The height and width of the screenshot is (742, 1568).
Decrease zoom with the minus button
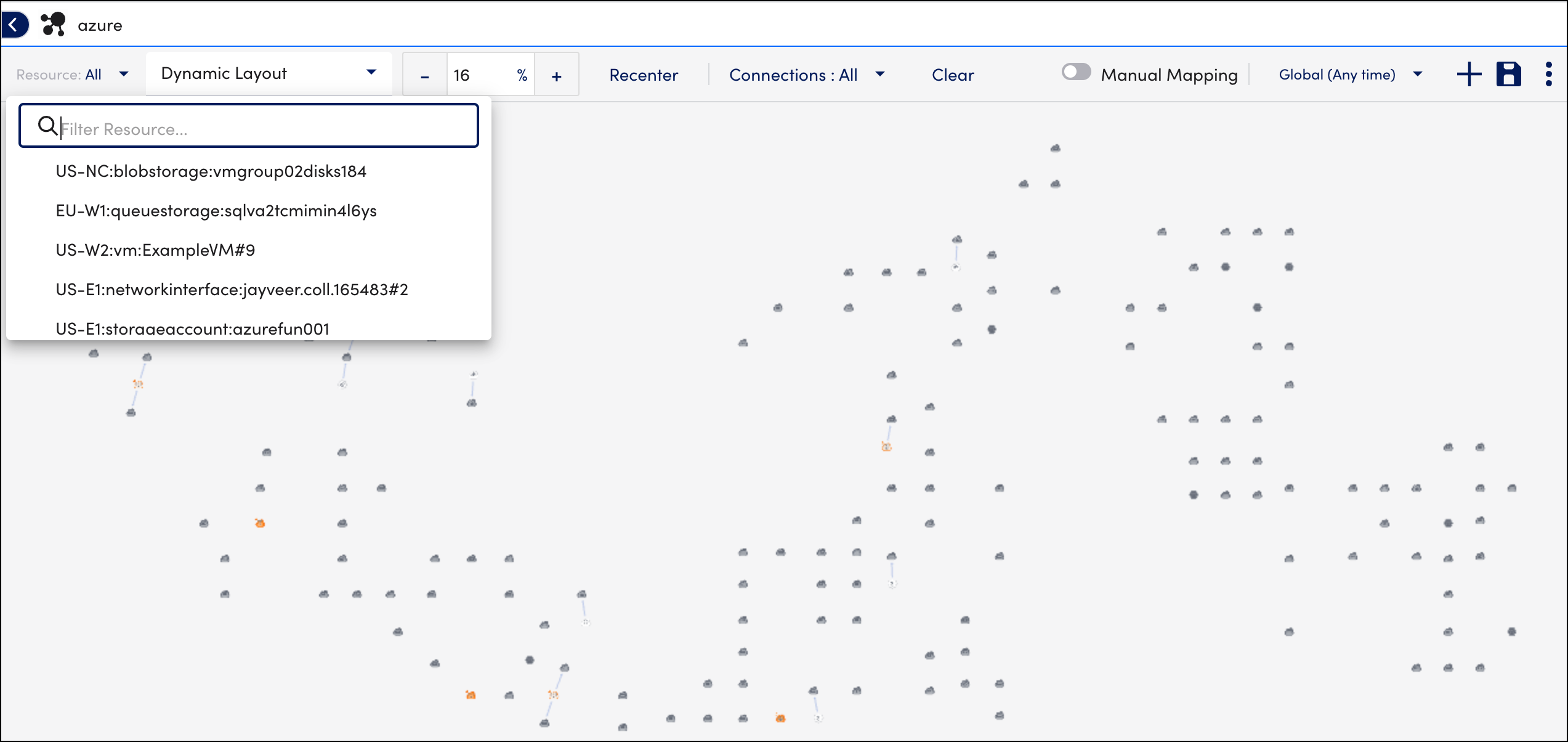coord(424,75)
